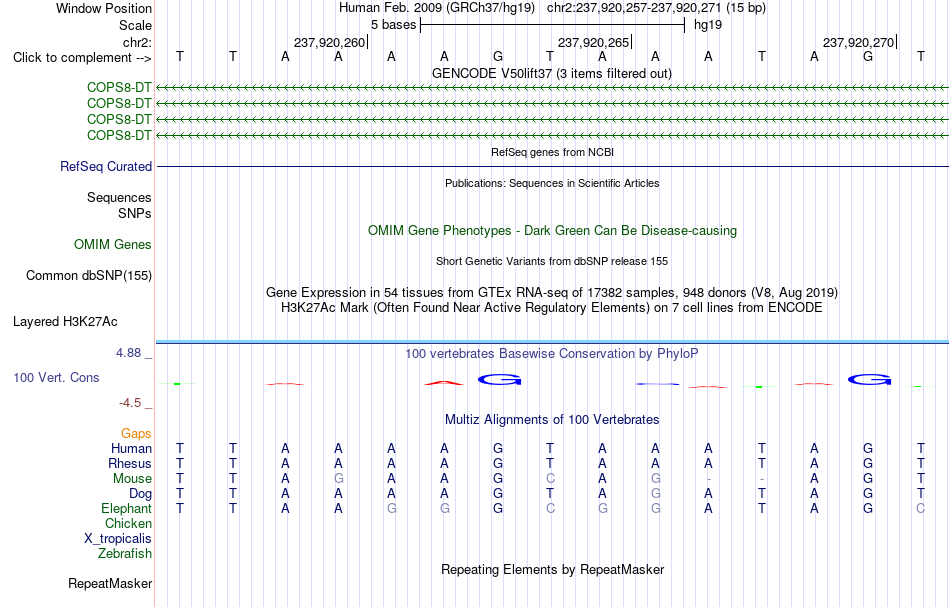Click the RepeatMasker track label

(110, 583)
